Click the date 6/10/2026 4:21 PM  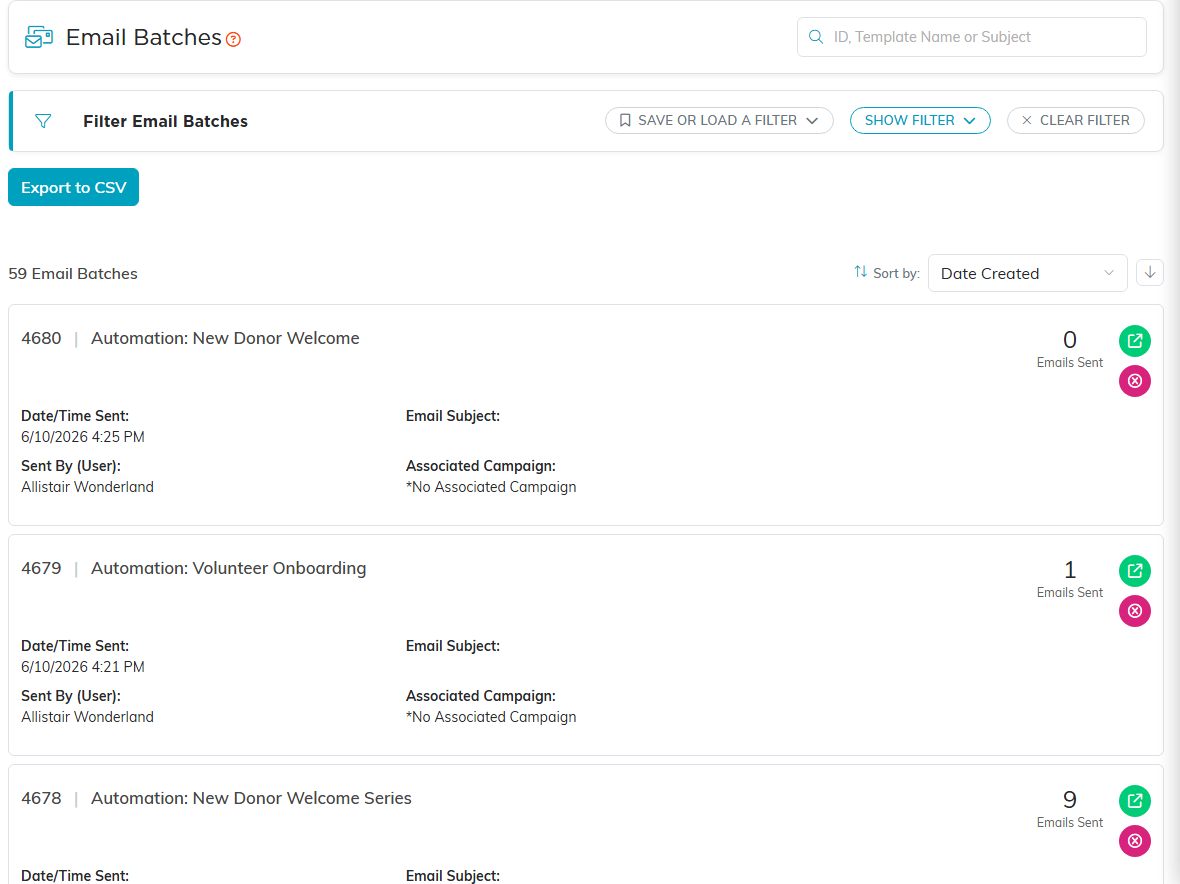click(83, 667)
